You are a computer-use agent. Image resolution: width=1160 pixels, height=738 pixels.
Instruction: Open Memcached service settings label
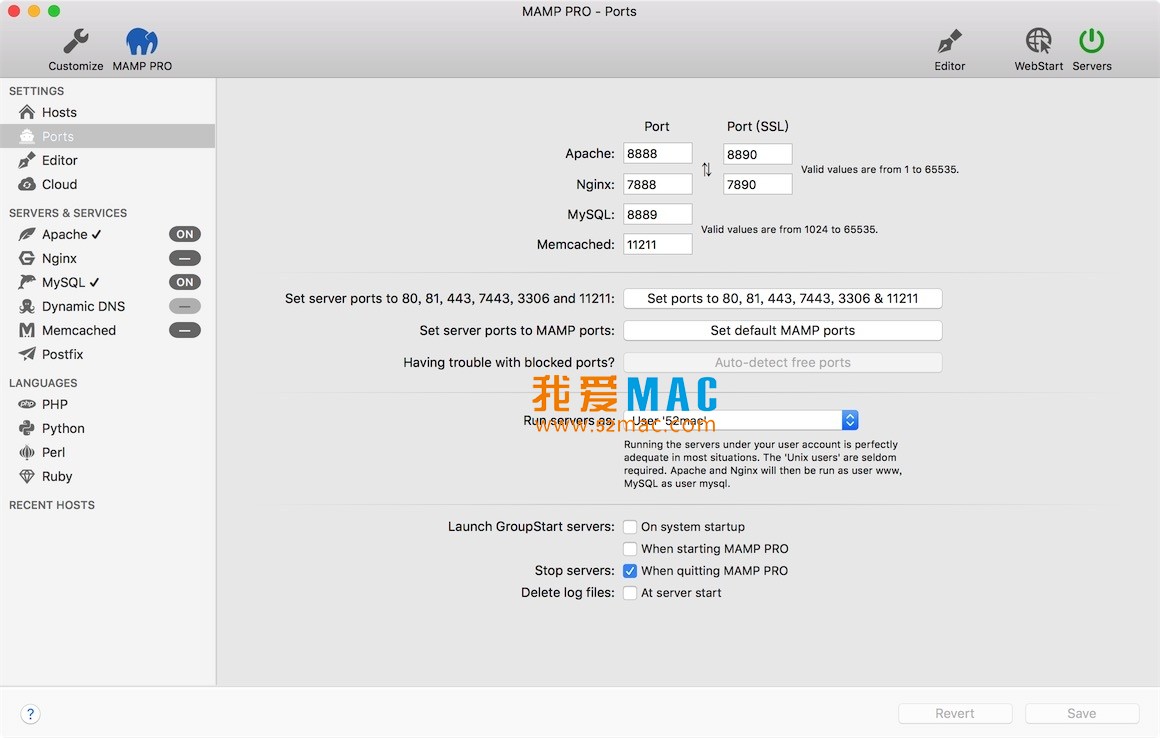pyautogui.click(x=78, y=330)
